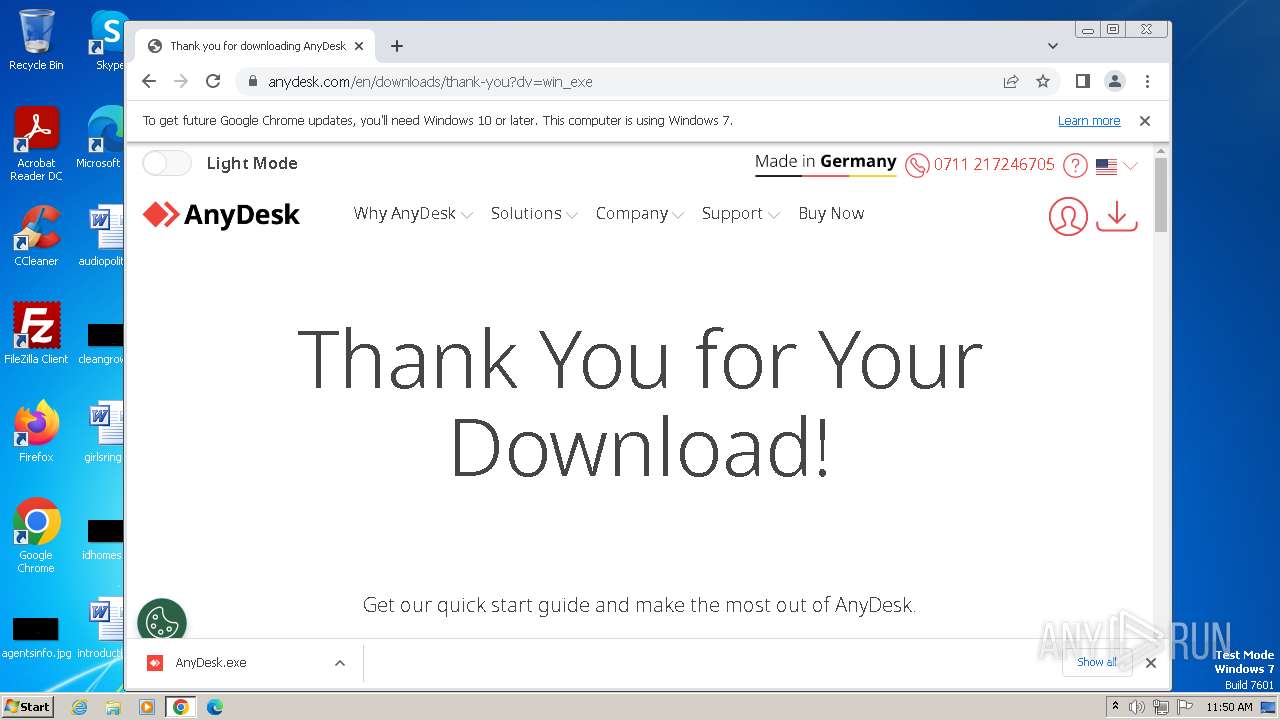Open Google Chrome desktop shortcut
The height and width of the screenshot is (720, 1280).
pyautogui.click(x=36, y=536)
